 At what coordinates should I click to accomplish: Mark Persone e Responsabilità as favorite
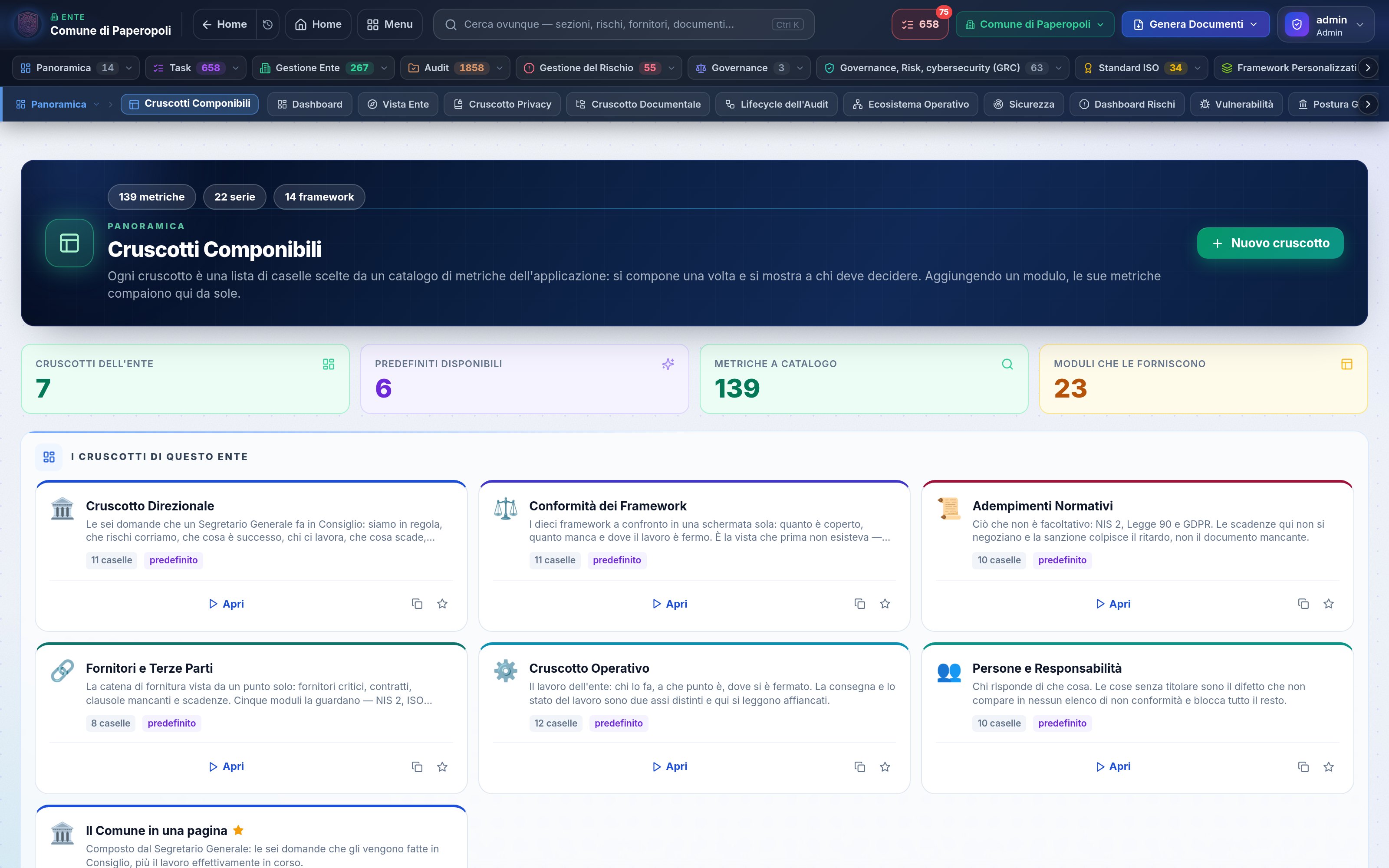1329,766
